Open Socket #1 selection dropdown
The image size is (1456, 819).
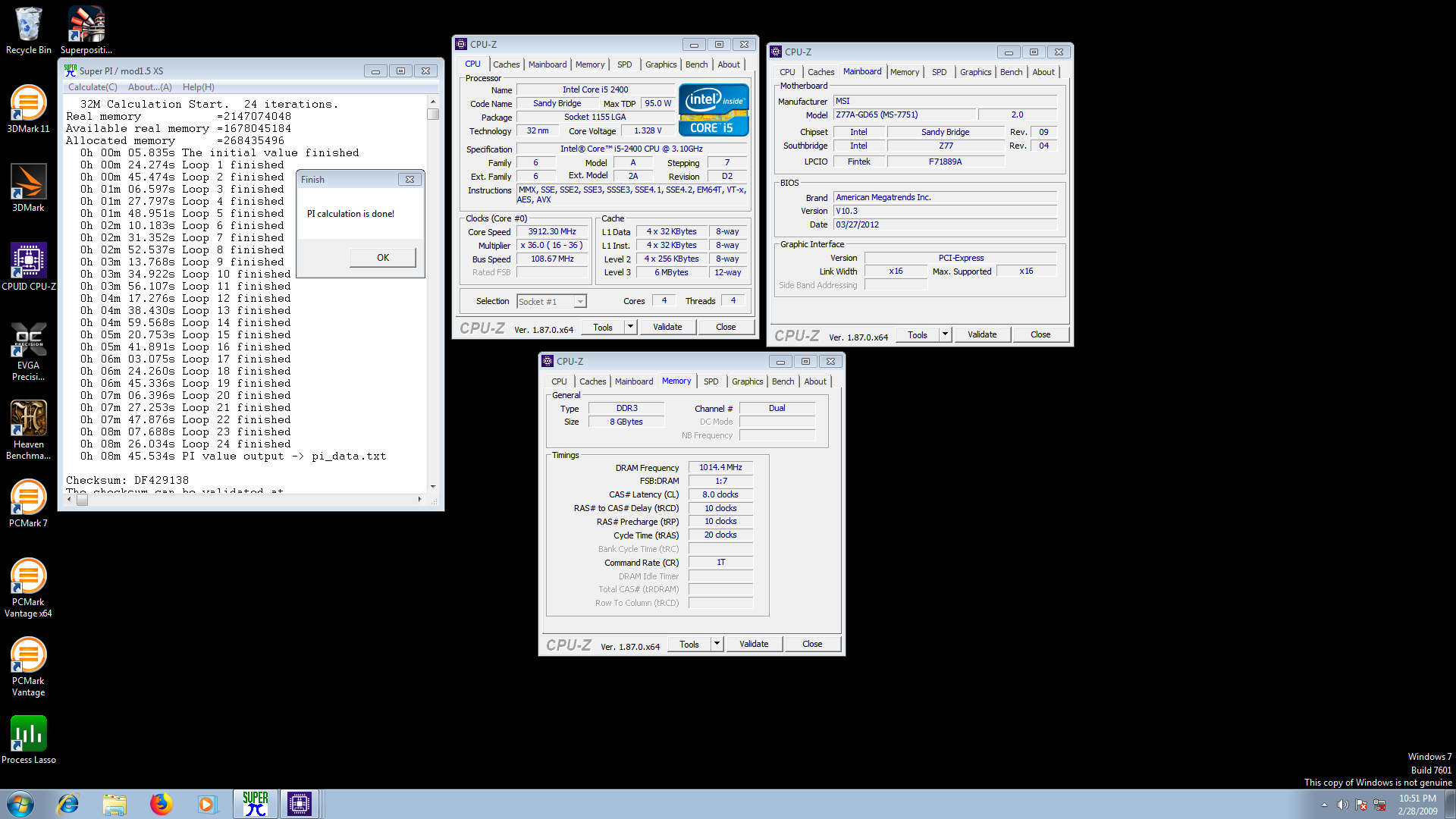coord(551,302)
